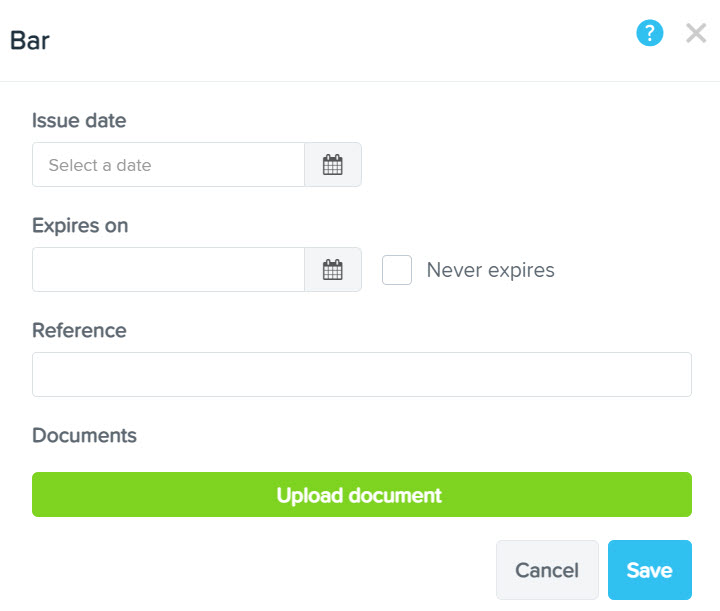Image resolution: width=720 pixels, height=611 pixels.
Task: Focus the Expires on date field
Action: (168, 270)
